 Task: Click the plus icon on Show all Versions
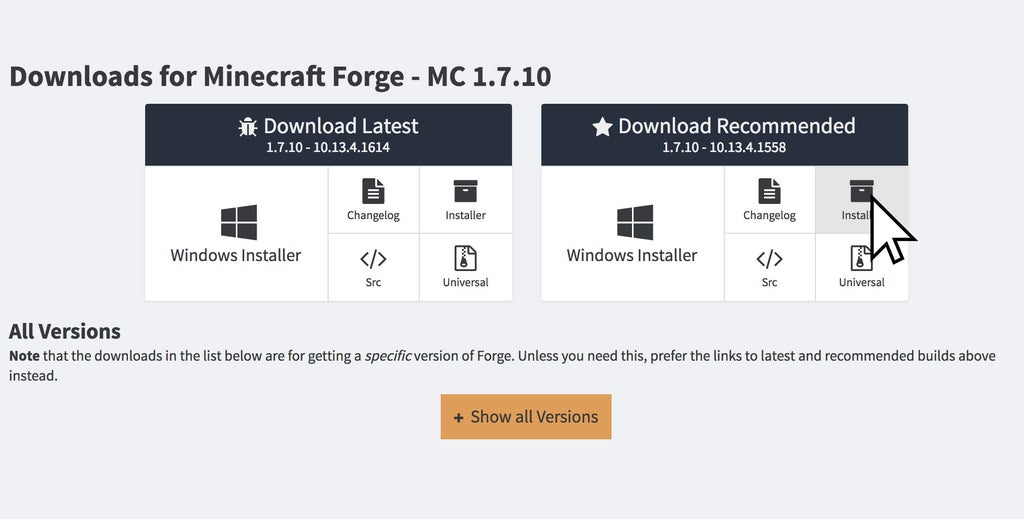click(x=458, y=418)
